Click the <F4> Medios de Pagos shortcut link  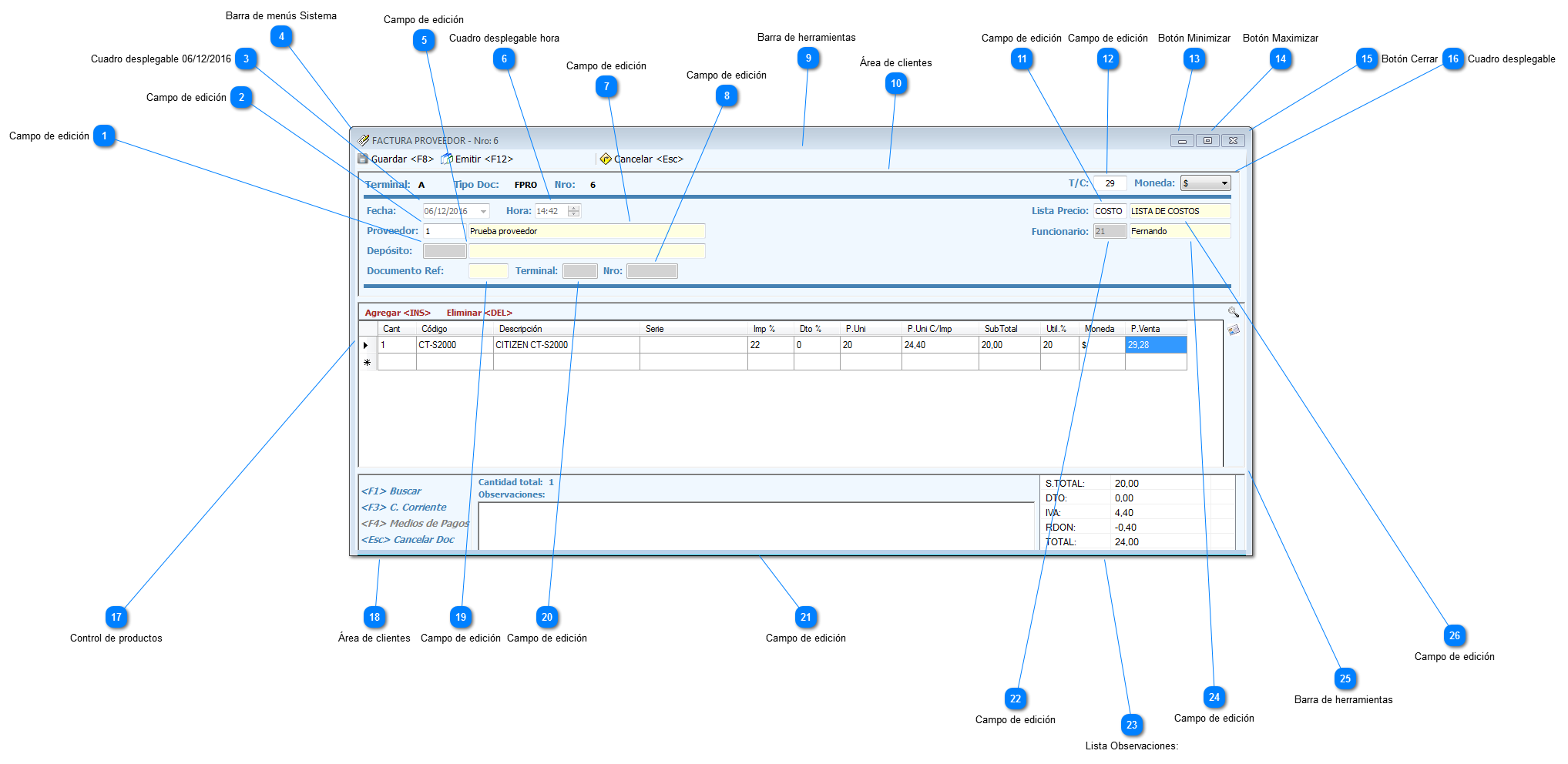coord(415,524)
